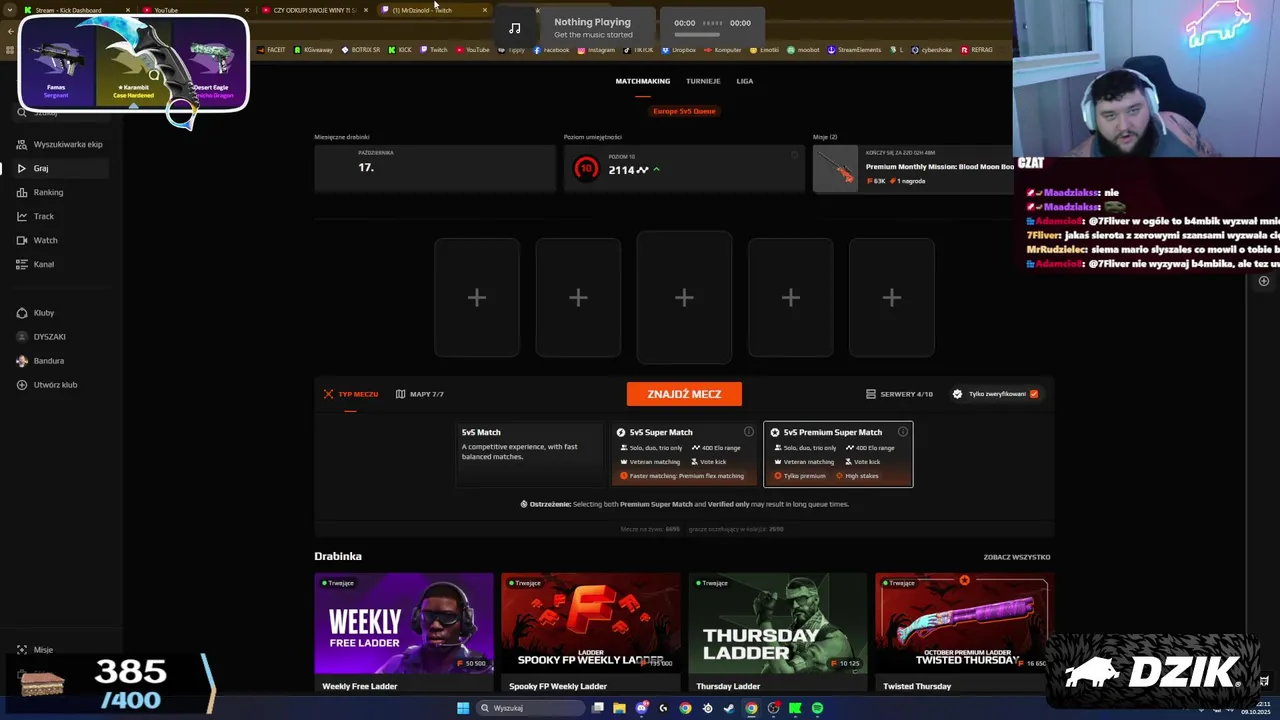Image resolution: width=1280 pixels, height=720 pixels.
Task: Open SERWERY 4/10 server selector
Action: point(899,394)
